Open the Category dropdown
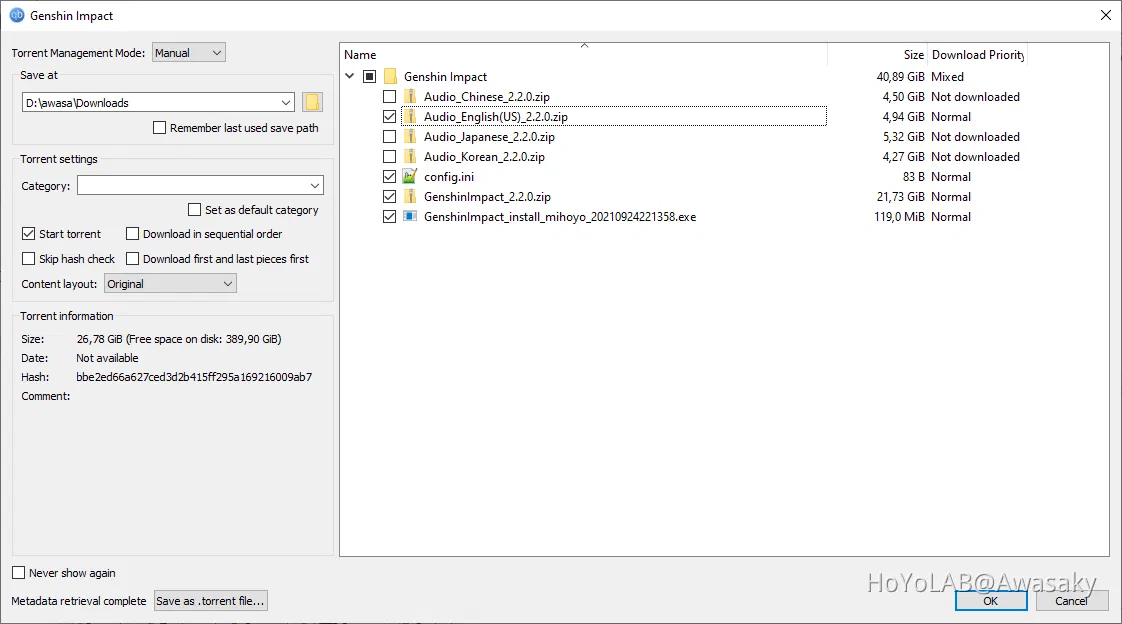The width and height of the screenshot is (1122, 624). click(x=200, y=185)
